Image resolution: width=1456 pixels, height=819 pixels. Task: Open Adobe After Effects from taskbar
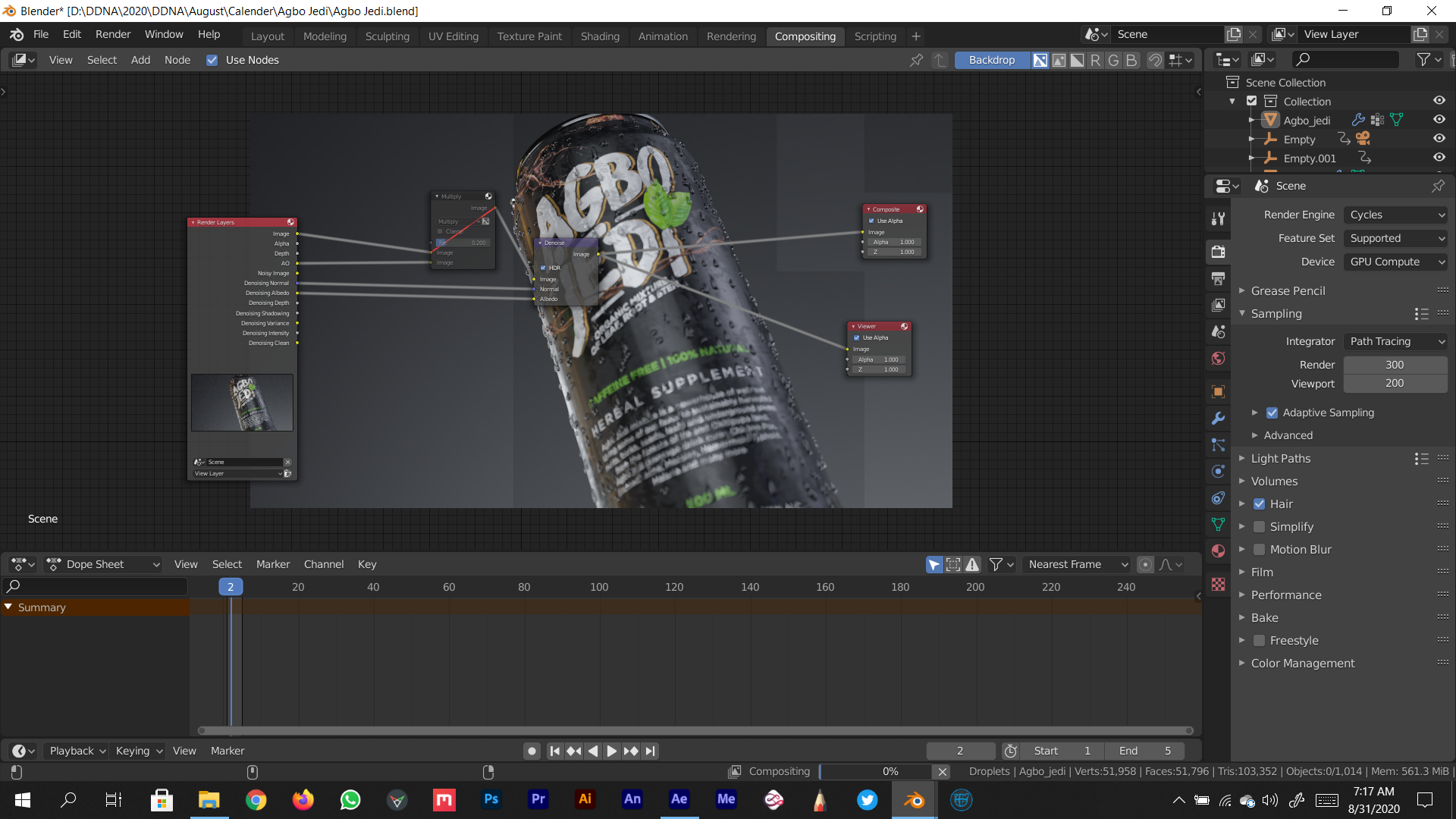pos(679,799)
